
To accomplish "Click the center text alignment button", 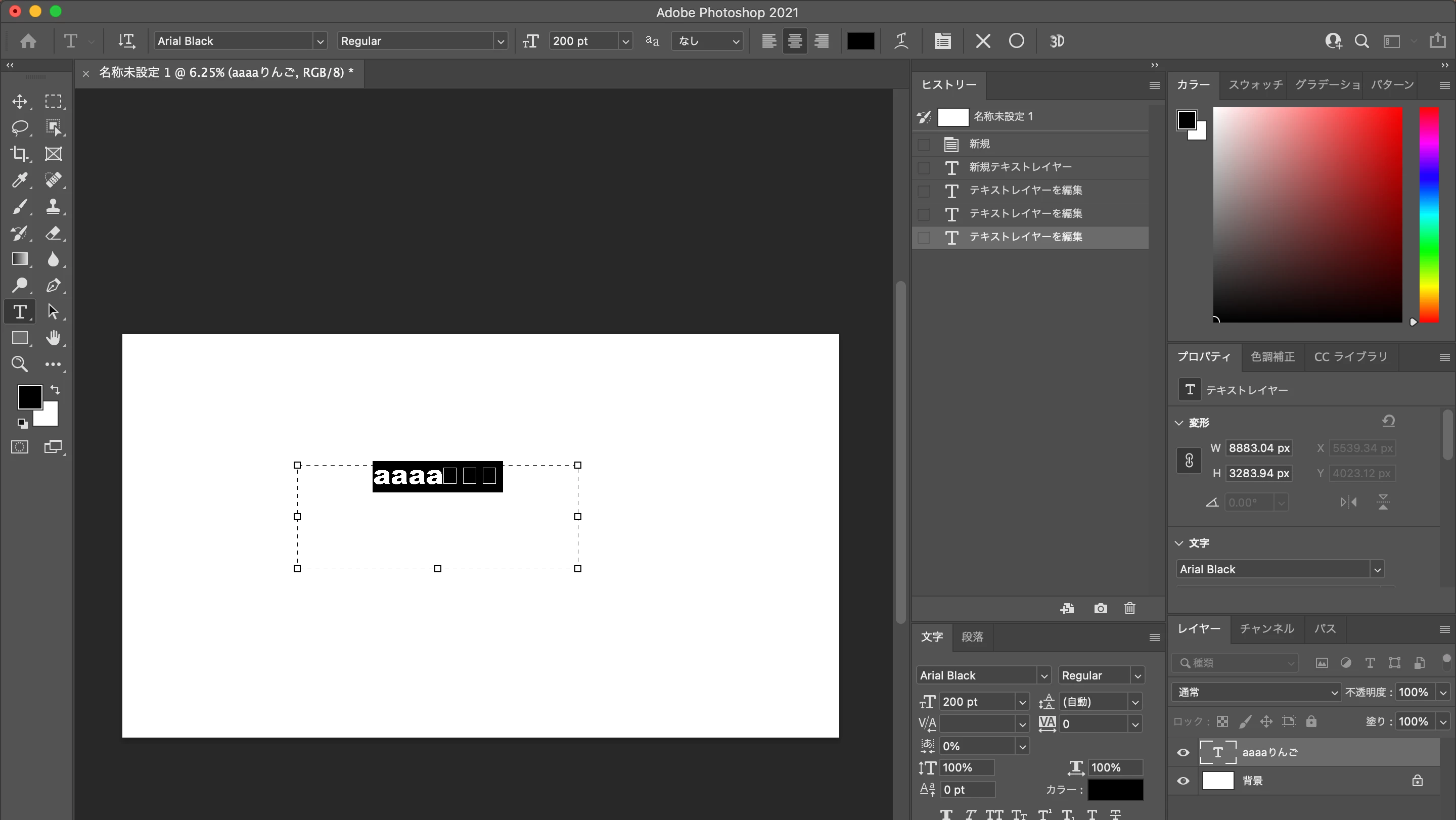I will point(795,40).
